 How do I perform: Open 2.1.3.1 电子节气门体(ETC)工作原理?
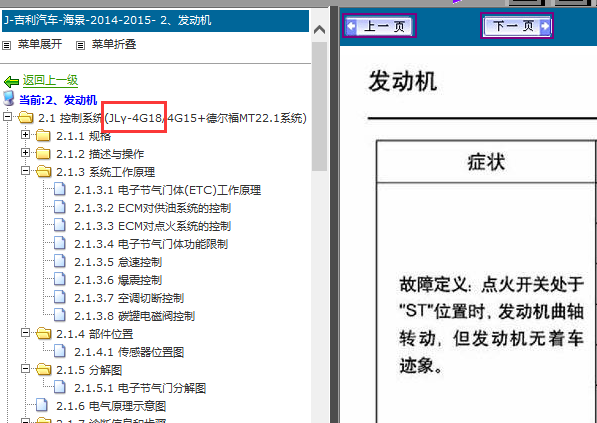pyautogui.click(x=168, y=190)
